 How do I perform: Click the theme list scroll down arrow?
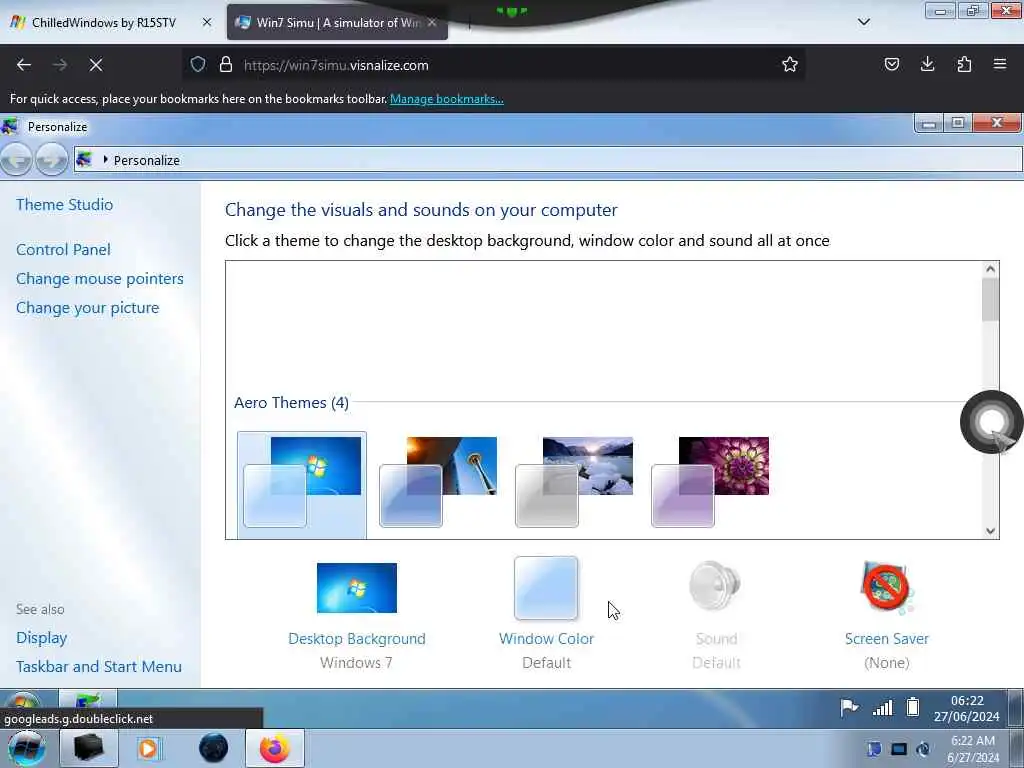(x=990, y=531)
